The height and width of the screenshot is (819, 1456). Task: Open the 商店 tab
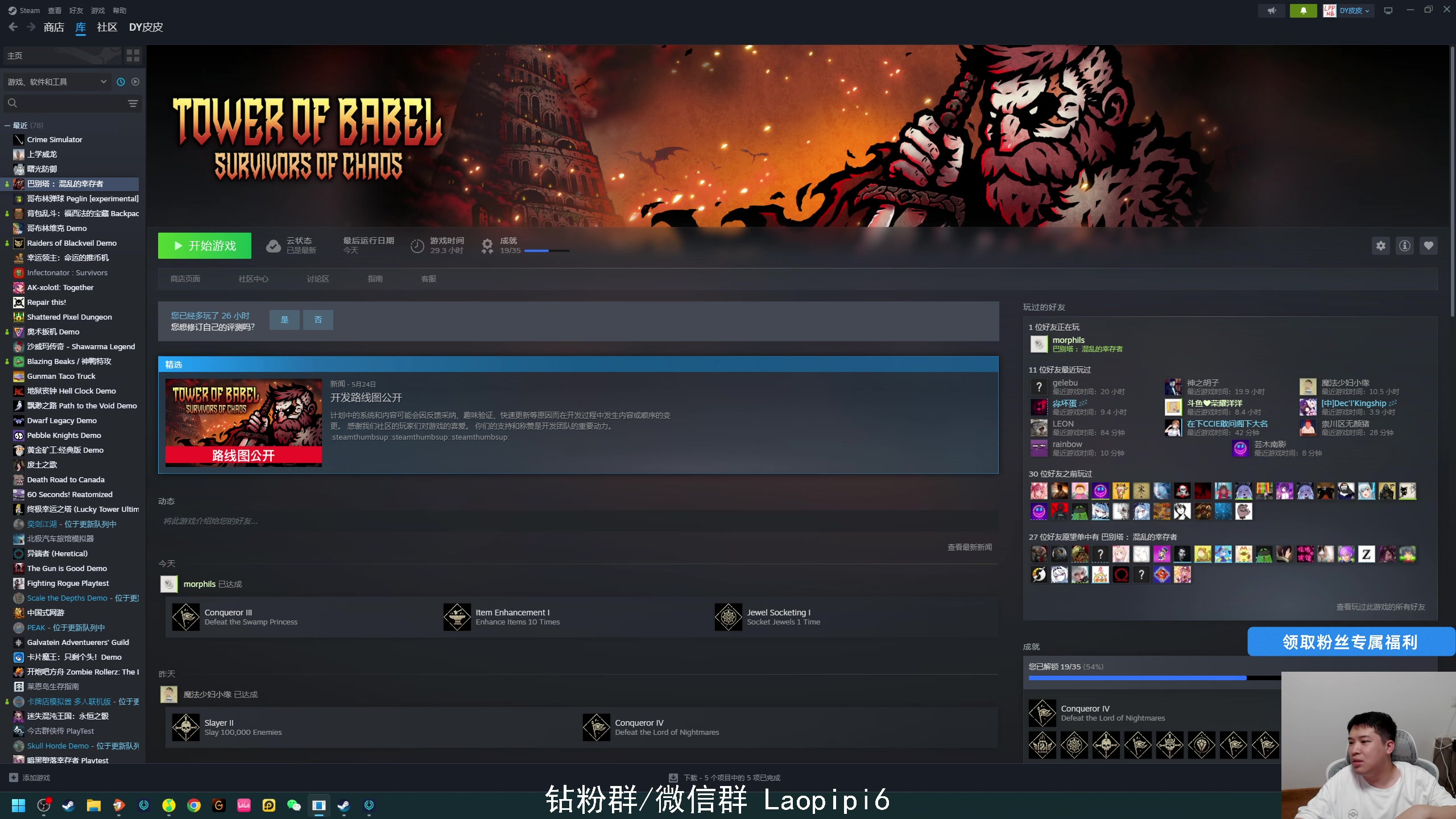(x=53, y=27)
